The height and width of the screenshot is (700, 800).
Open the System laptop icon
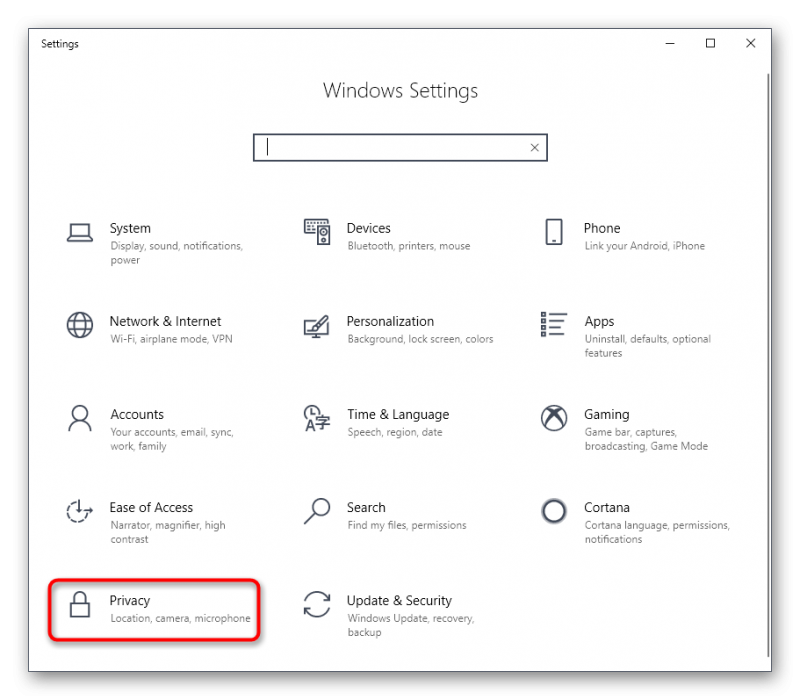[80, 233]
